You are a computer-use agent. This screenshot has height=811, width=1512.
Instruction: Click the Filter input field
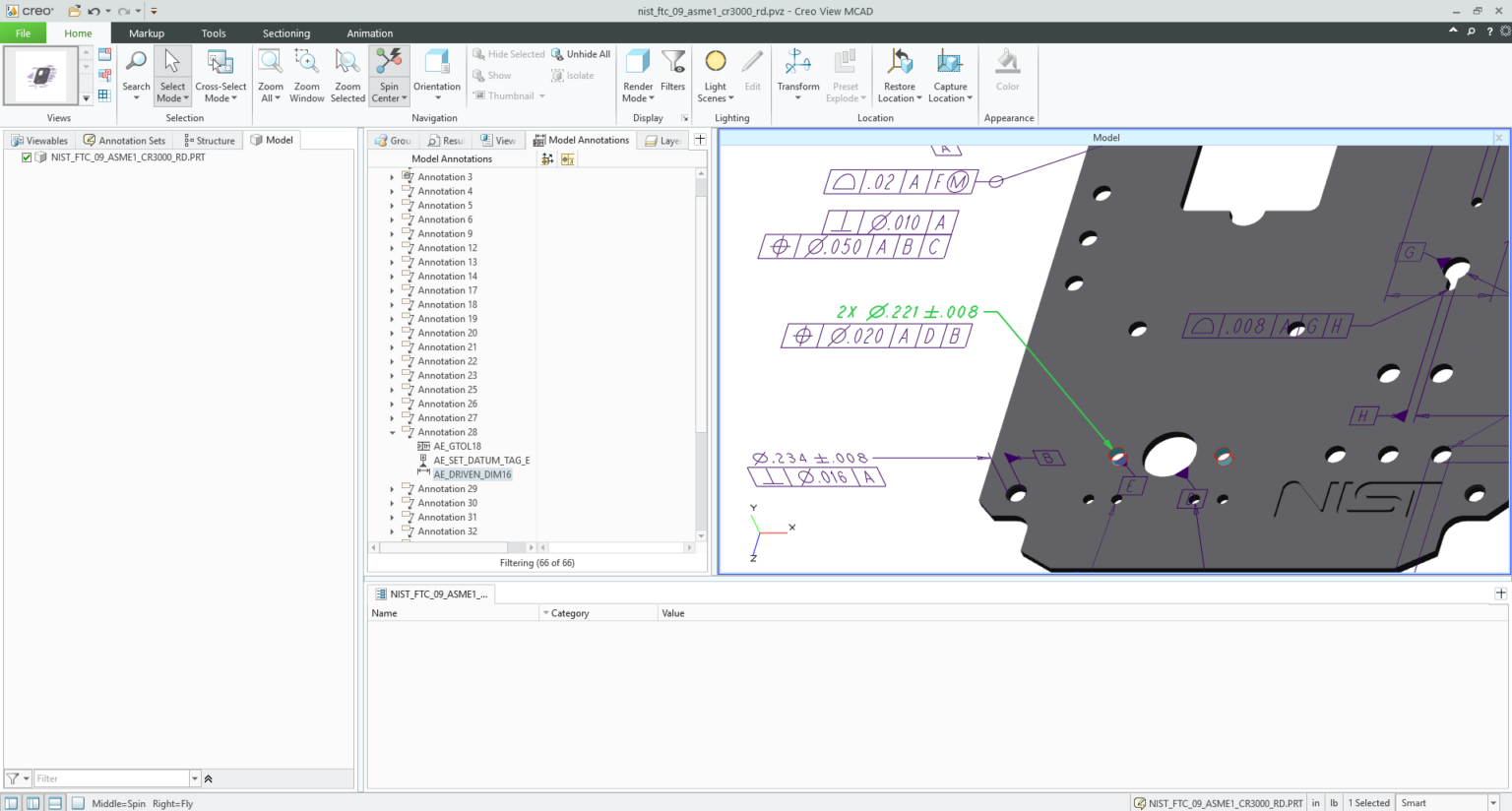pyautogui.click(x=110, y=779)
